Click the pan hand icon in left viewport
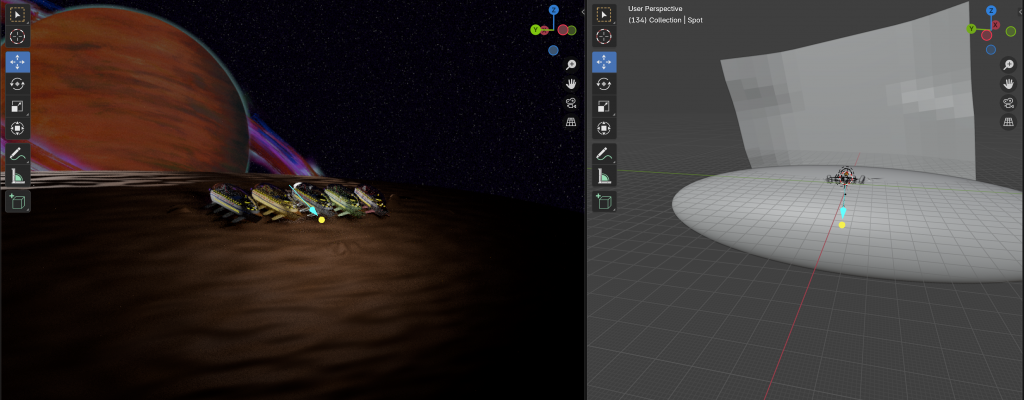 click(571, 84)
